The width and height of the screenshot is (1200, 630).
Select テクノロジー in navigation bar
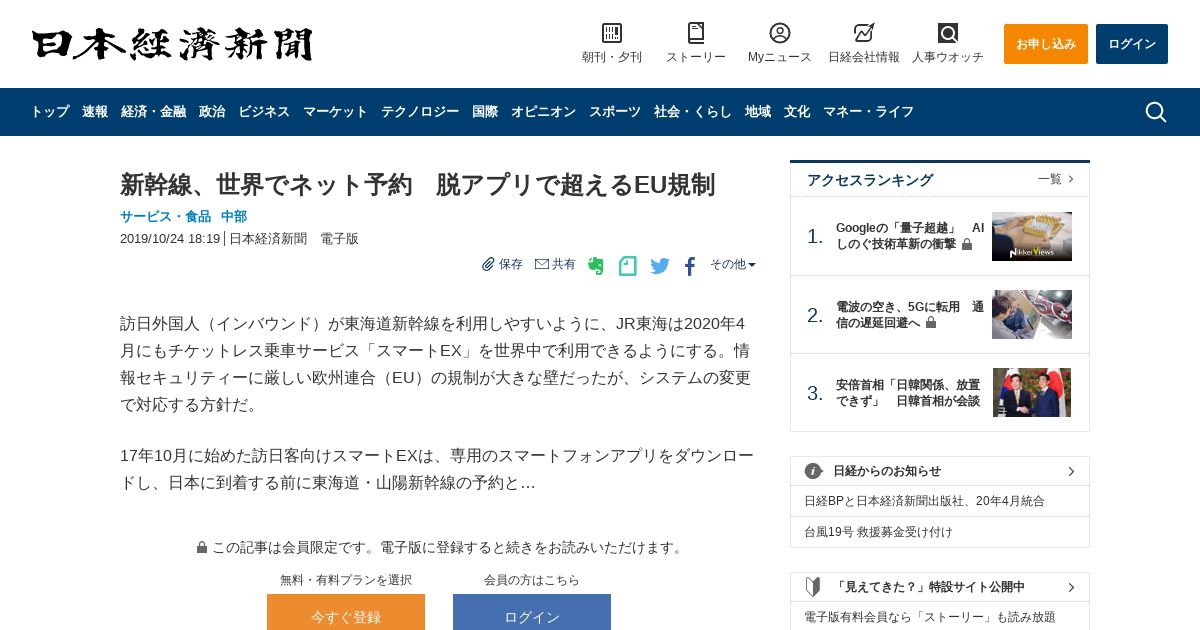420,112
